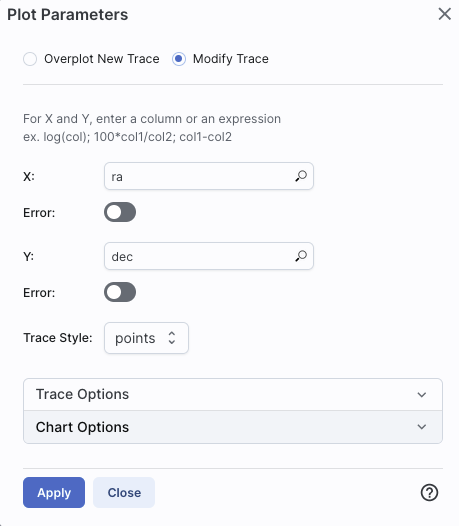Open the help question mark icon
Viewport: 459px width, 526px height.
429,492
